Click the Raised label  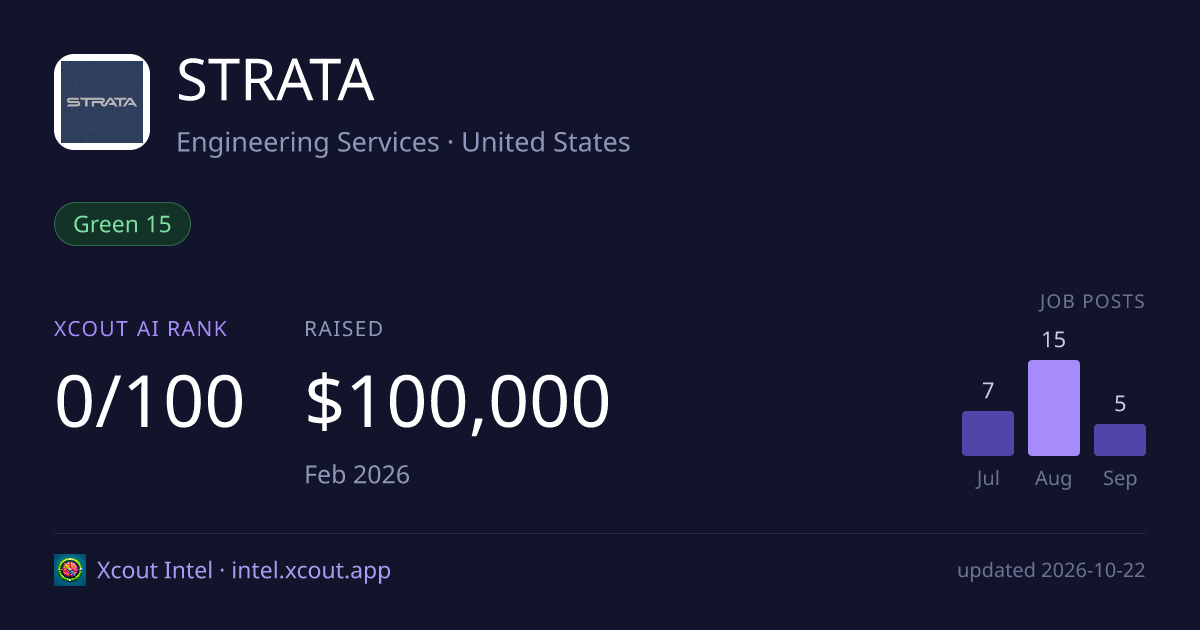tap(344, 328)
